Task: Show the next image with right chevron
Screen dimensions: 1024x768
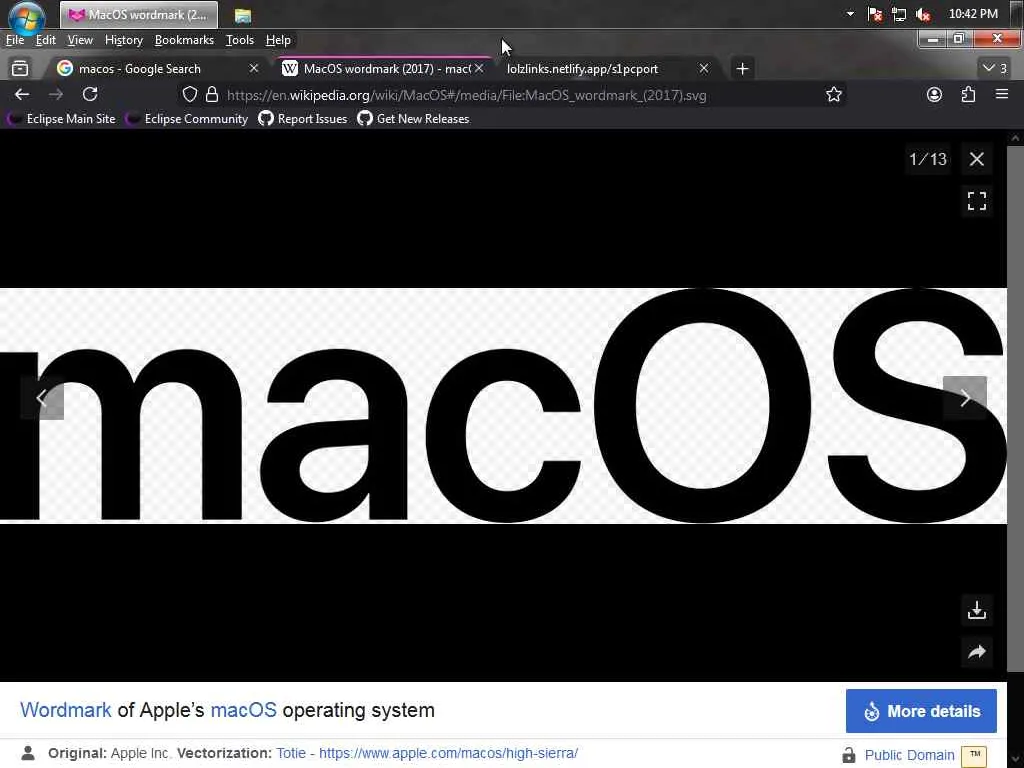Action: 965,398
